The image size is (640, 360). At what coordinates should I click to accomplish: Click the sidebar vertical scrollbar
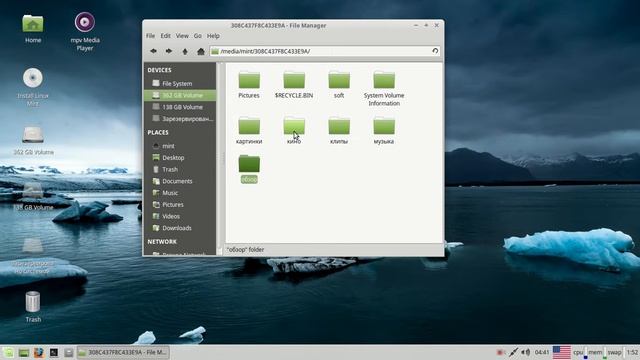click(x=219, y=158)
